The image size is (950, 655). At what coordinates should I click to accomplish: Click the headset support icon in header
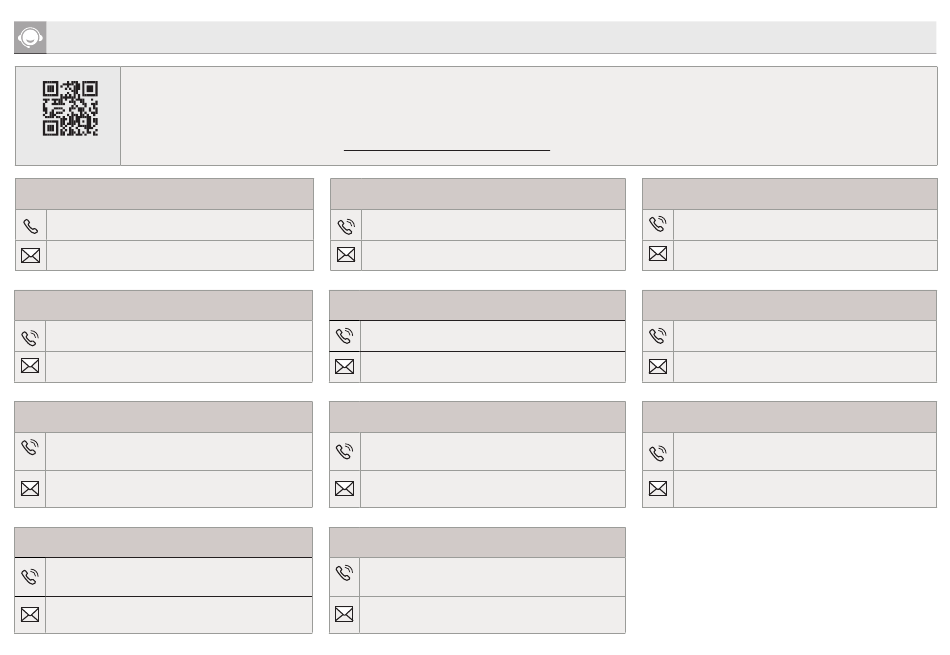[31, 38]
